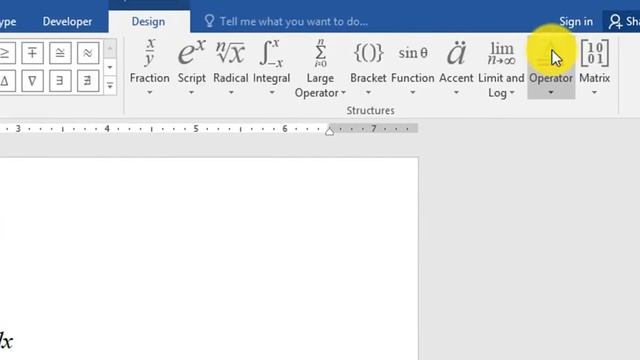Expand the Accent dropdown arrow
Screen dimensions: 640x360
pyautogui.click(x=456, y=93)
